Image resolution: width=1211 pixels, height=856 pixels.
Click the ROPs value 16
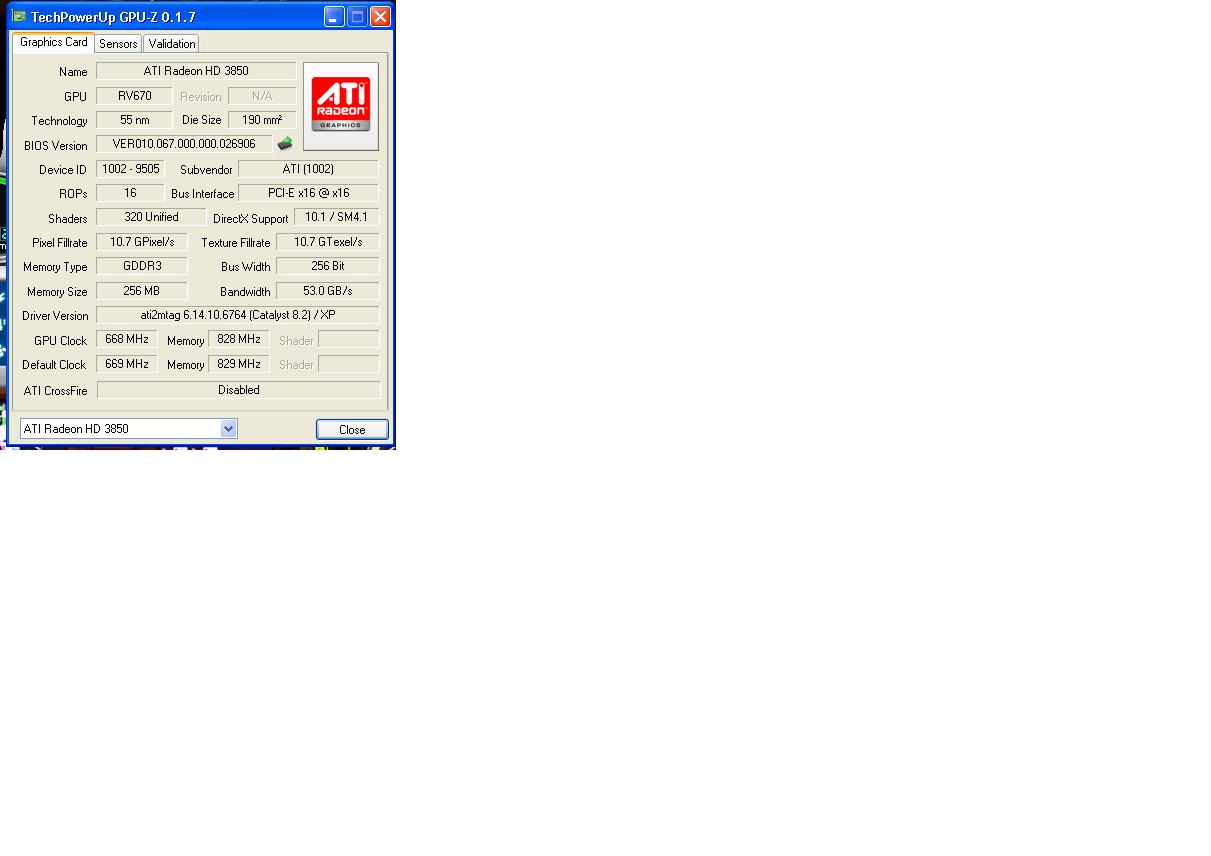[130, 193]
